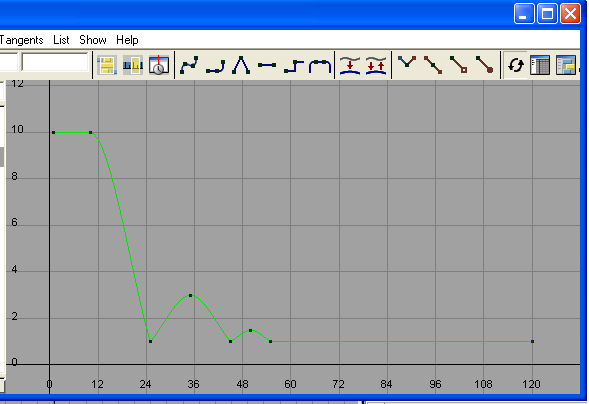The height and width of the screenshot is (404, 589).
Task: Click Buffer Curve Snapshot icon
Action: coord(350,65)
